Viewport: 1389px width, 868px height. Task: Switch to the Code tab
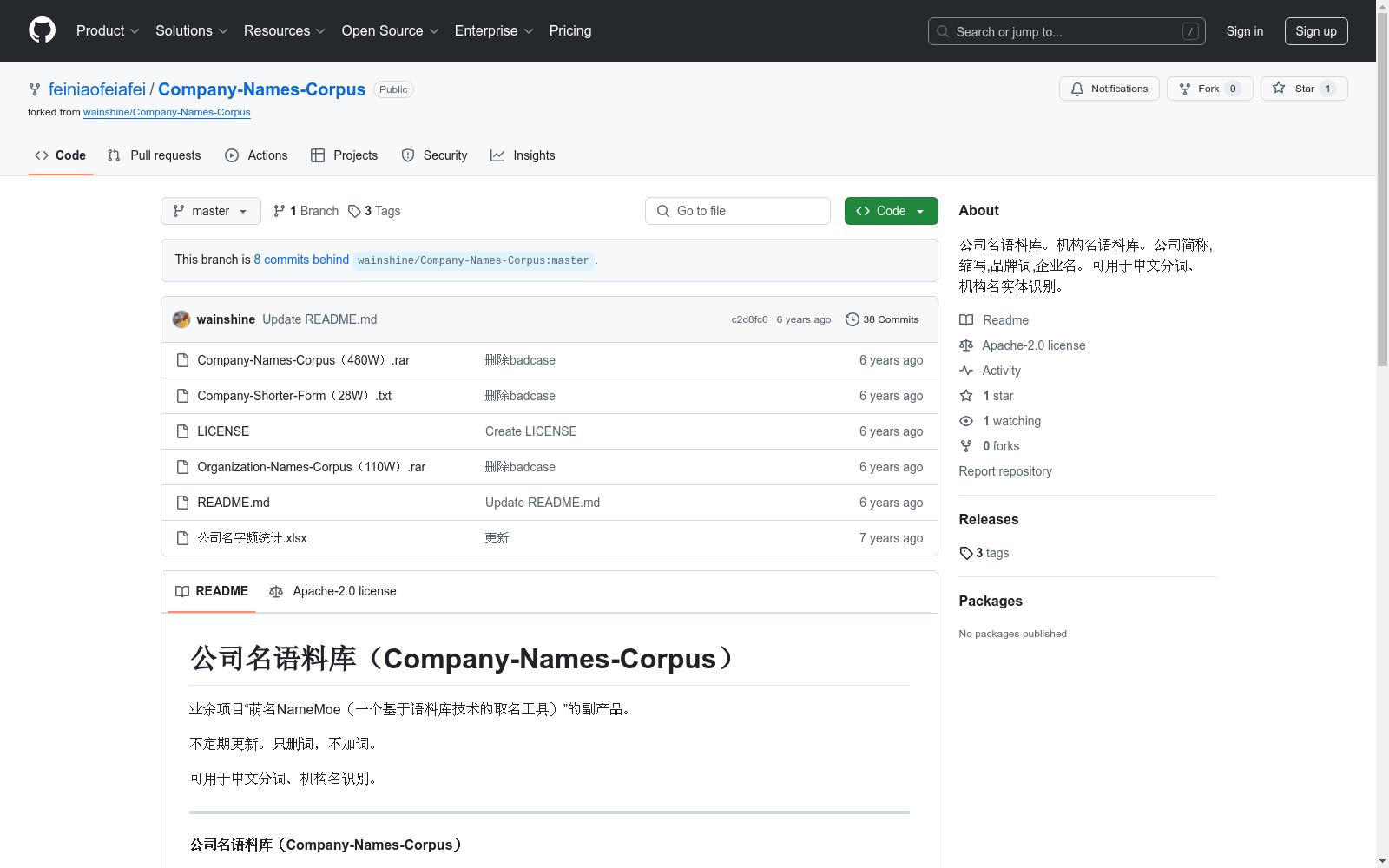tap(61, 155)
